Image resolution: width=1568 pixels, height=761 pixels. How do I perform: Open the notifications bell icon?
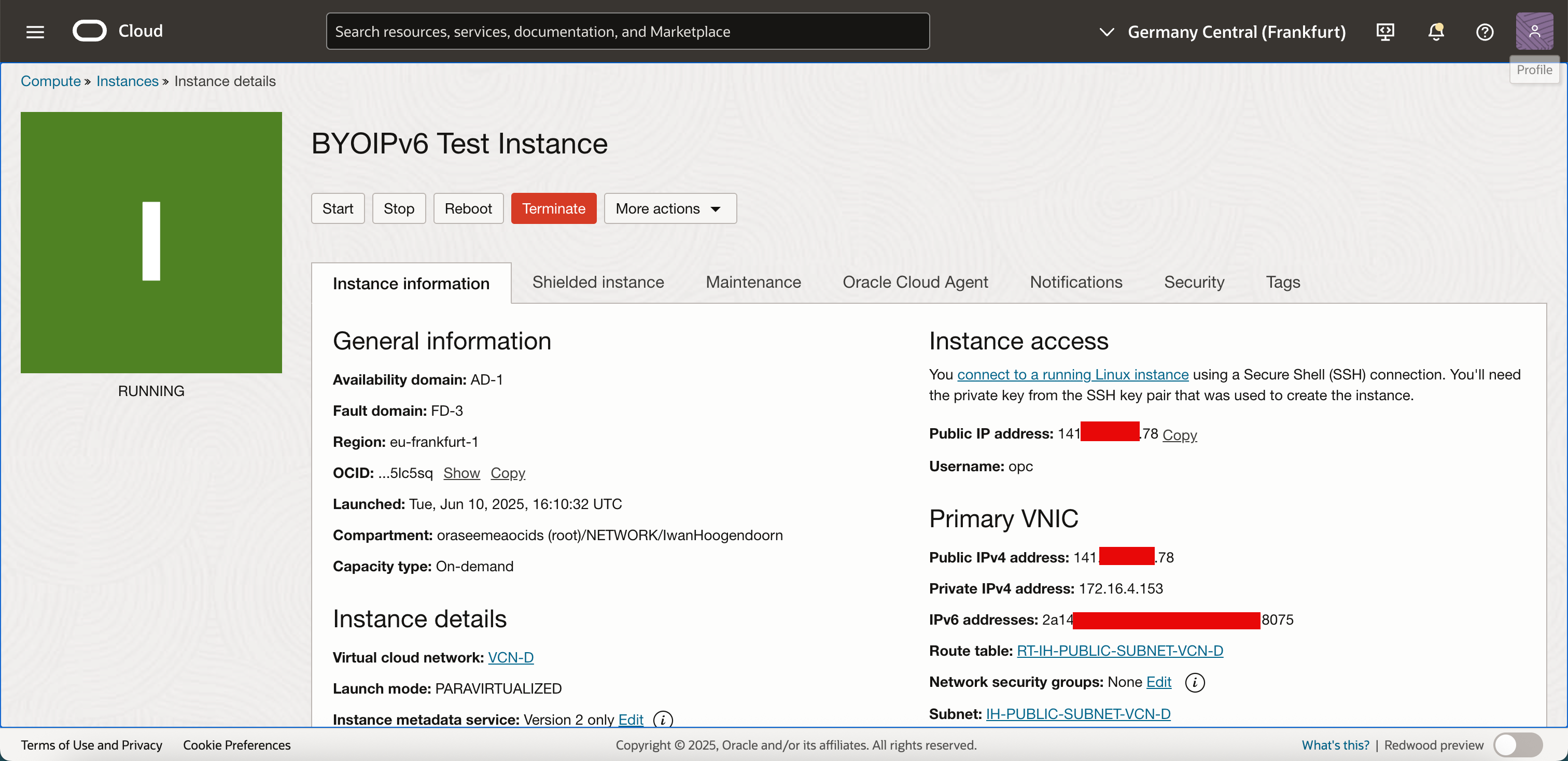(1435, 32)
